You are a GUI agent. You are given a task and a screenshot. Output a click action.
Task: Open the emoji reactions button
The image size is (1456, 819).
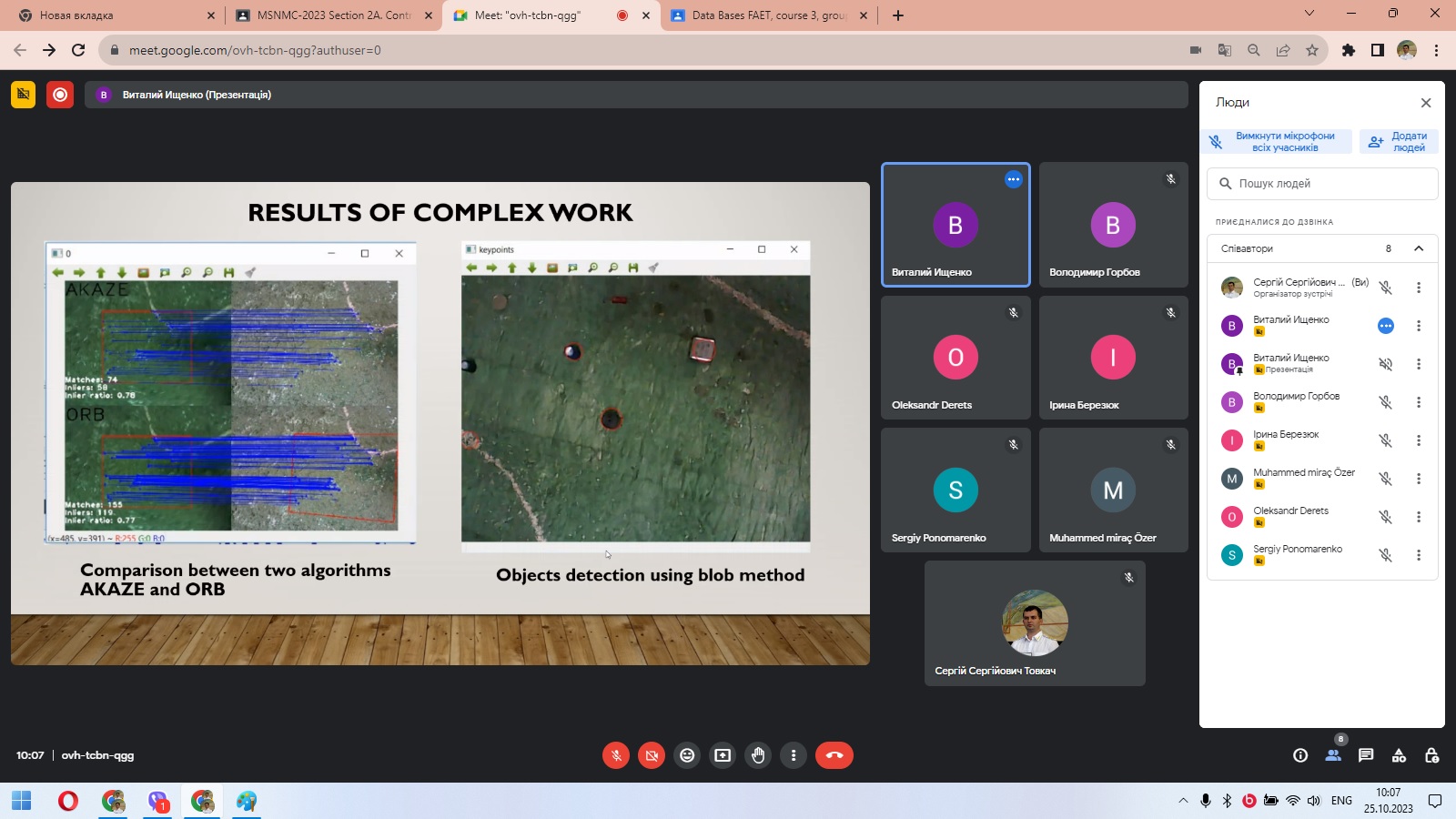[687, 755]
